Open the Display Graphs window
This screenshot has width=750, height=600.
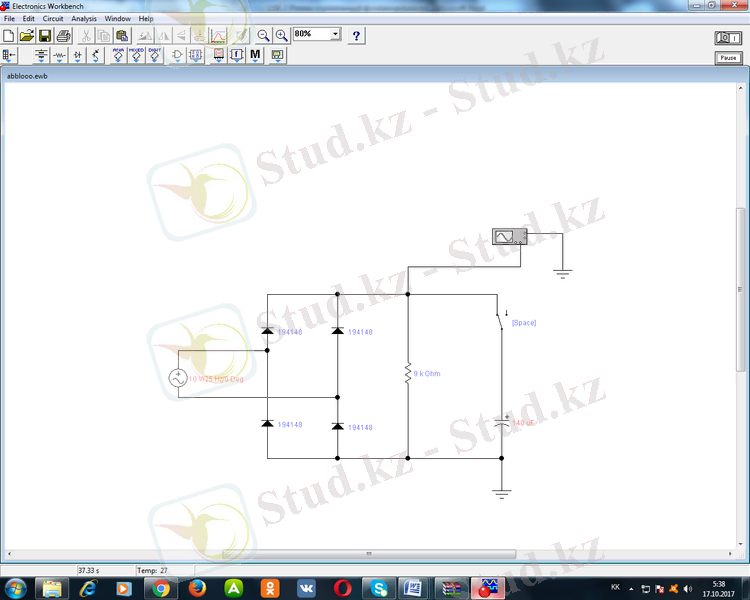point(218,36)
